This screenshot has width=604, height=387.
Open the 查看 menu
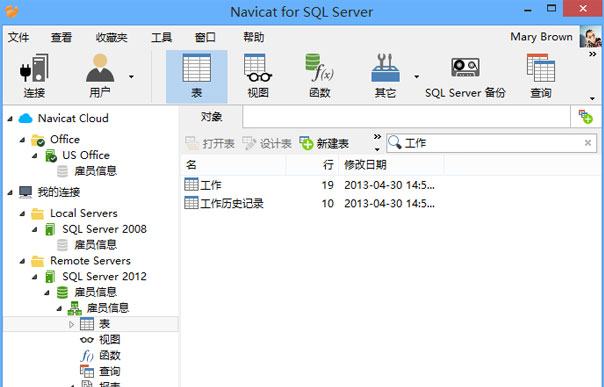point(61,37)
